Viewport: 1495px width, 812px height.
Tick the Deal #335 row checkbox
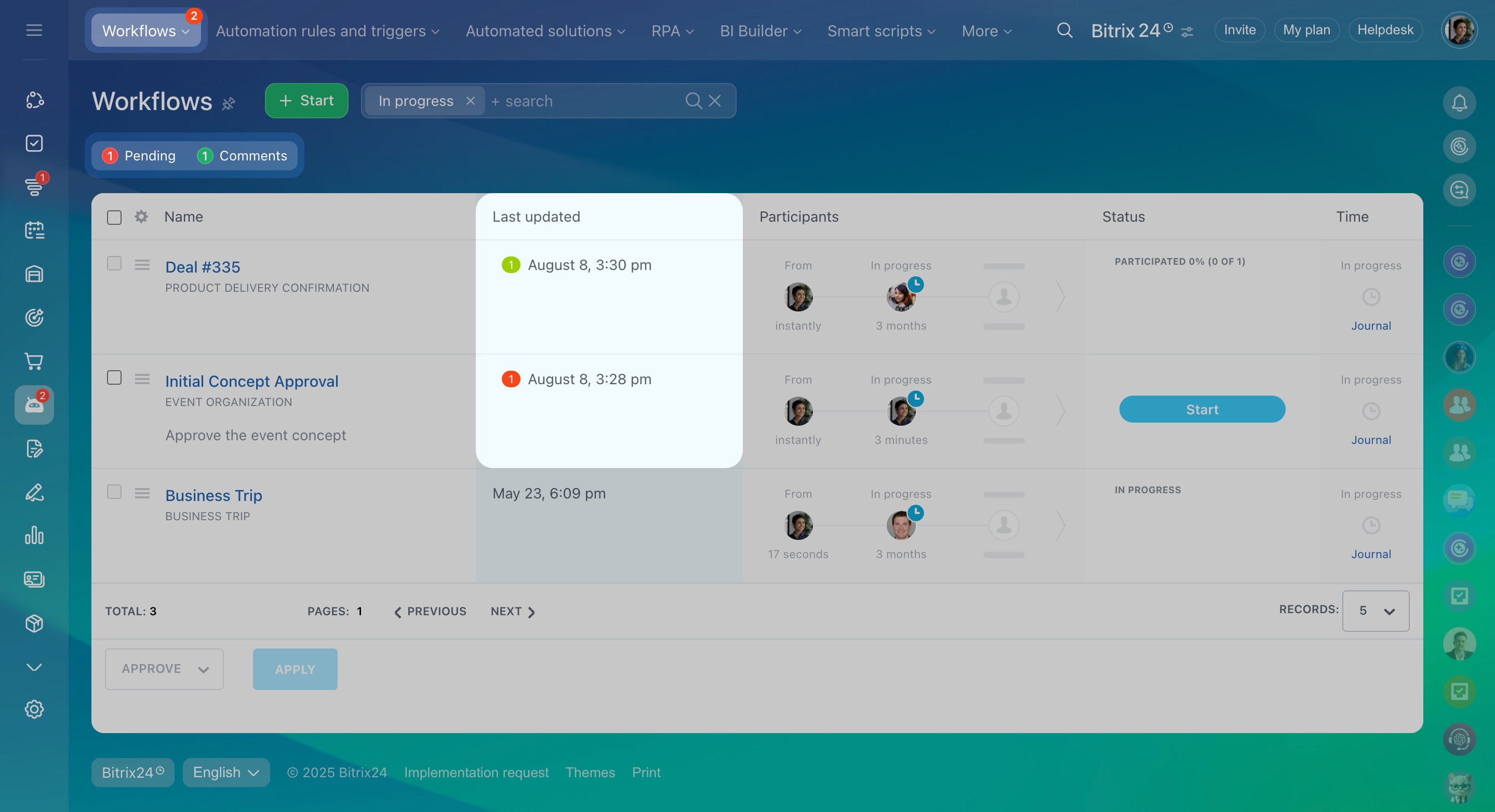[x=114, y=264]
